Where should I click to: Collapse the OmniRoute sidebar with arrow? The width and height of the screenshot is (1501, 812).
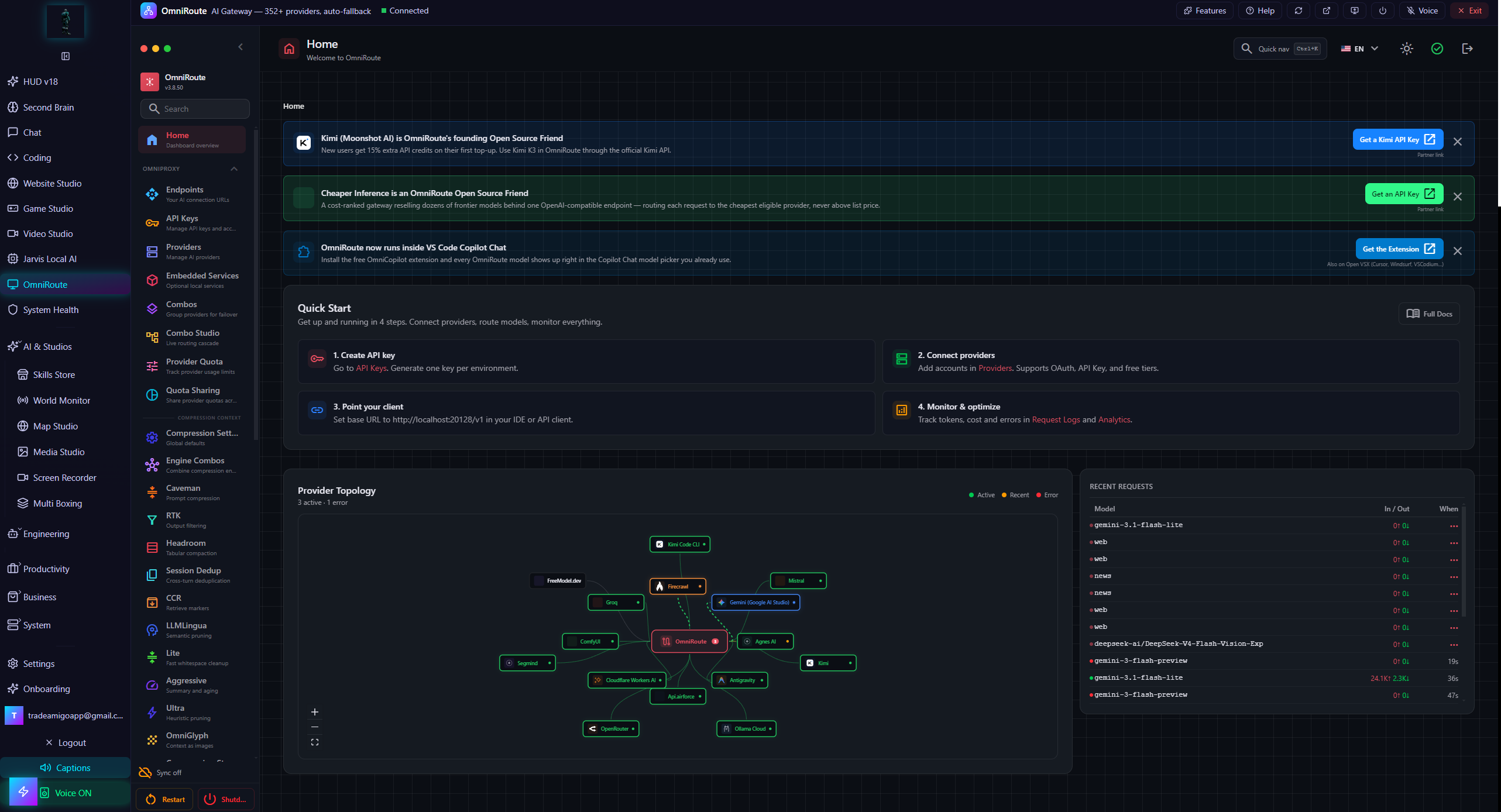[x=241, y=47]
